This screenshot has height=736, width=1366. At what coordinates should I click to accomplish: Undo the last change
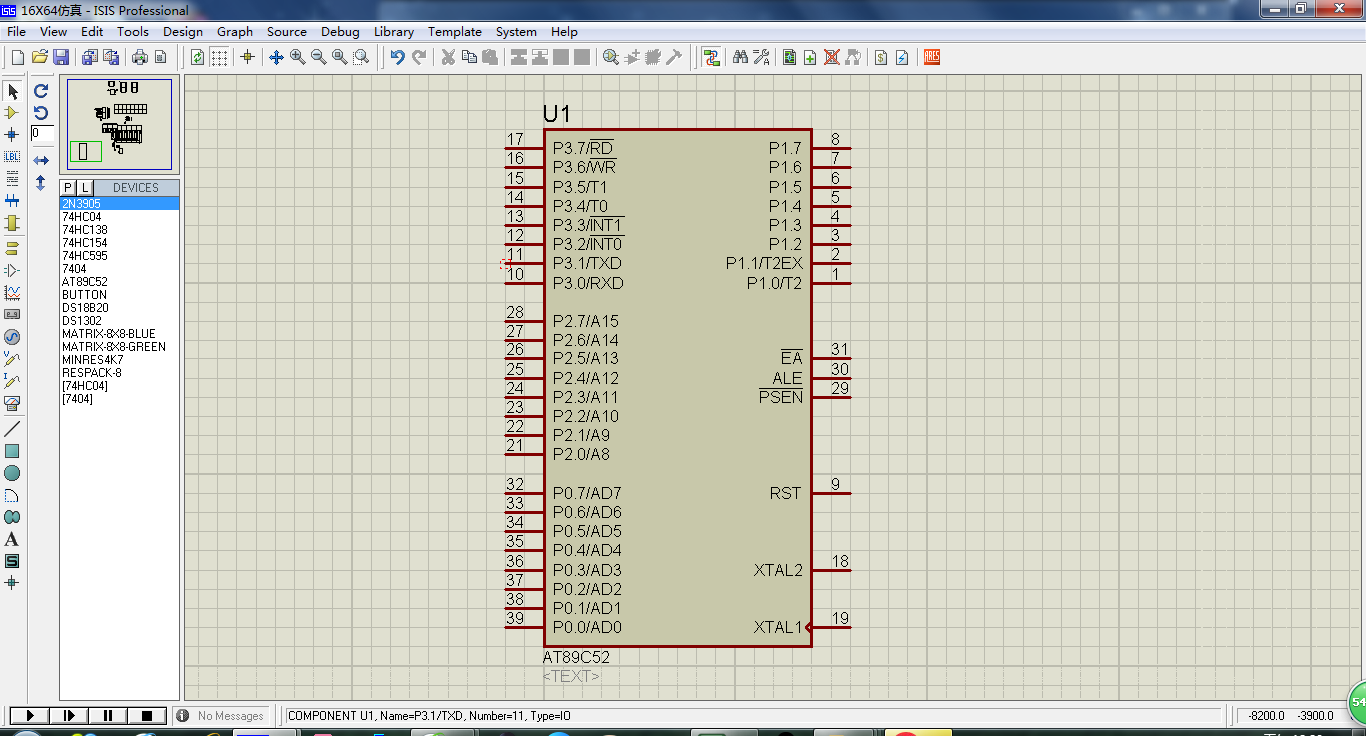[397, 57]
